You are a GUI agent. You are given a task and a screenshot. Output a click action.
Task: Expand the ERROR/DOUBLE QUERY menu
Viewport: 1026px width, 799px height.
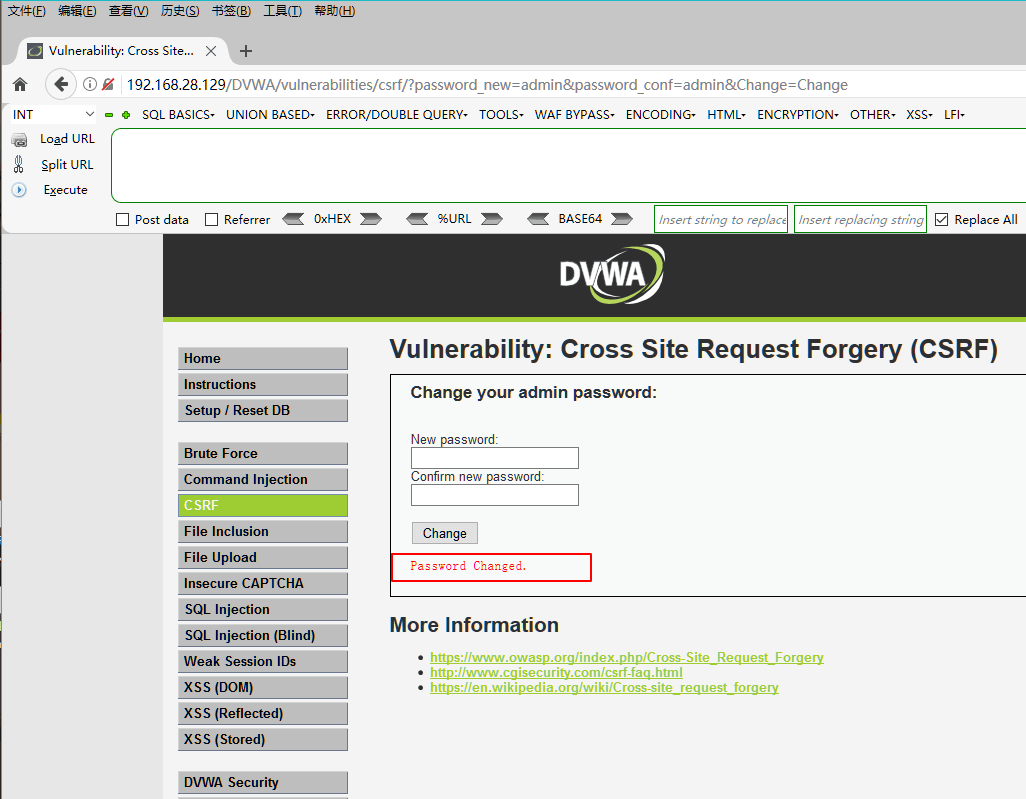coord(397,115)
